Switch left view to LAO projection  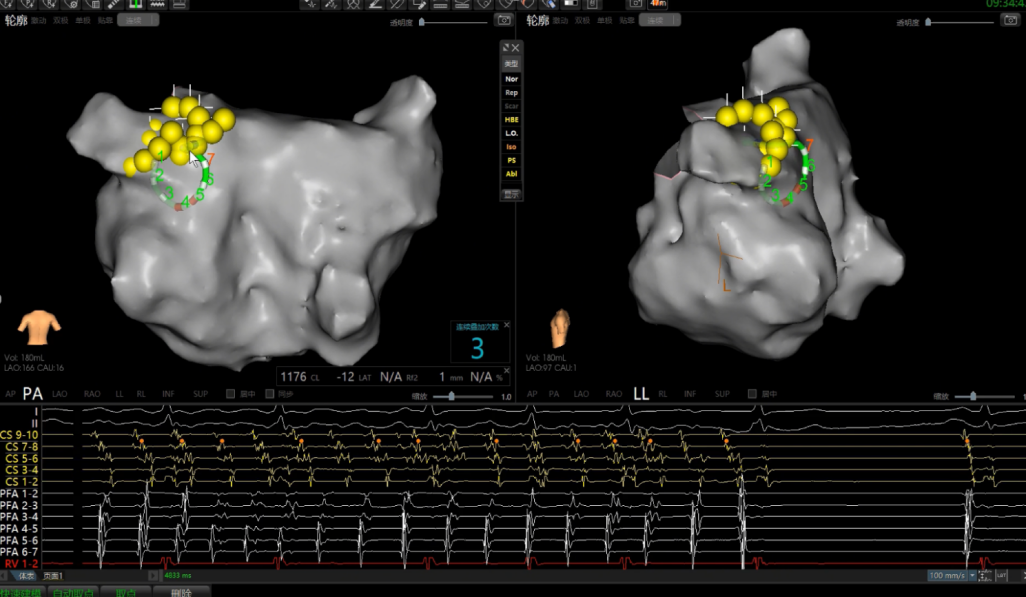[60, 394]
